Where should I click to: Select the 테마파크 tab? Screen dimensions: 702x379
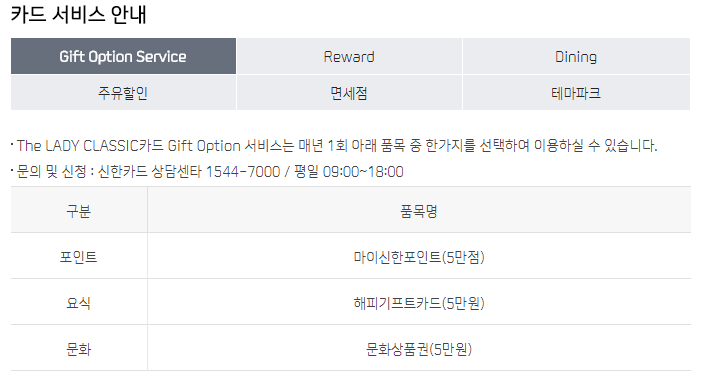(x=576, y=93)
